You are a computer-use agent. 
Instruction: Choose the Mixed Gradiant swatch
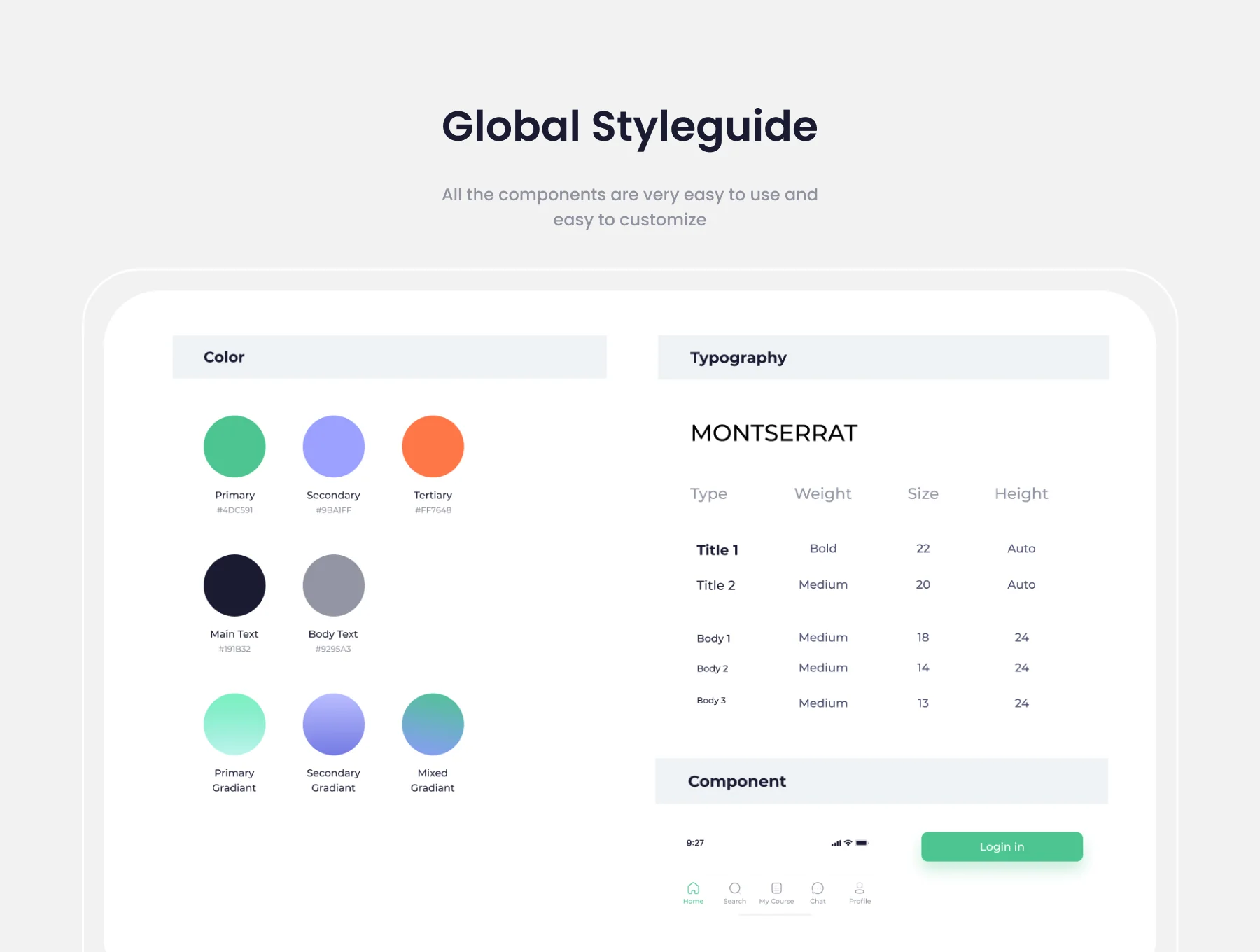433,724
